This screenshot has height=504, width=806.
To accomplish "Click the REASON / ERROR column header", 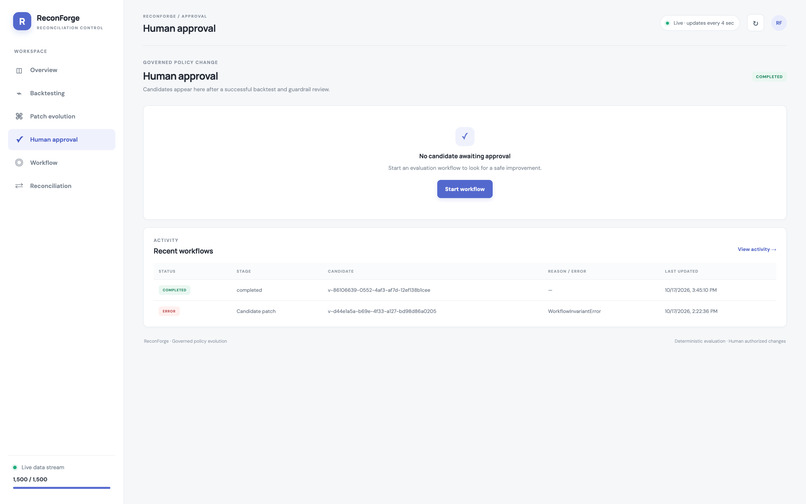I will [567, 271].
